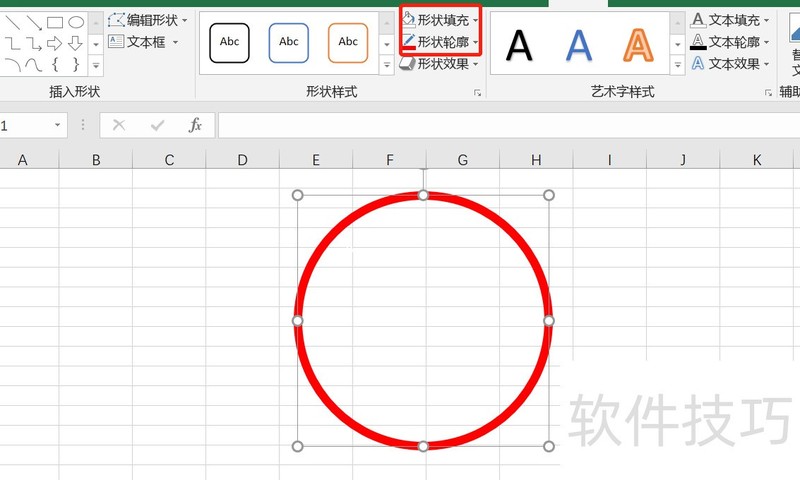The height and width of the screenshot is (480, 800).
Task: Select the elbow connector shape
Action: [13, 43]
